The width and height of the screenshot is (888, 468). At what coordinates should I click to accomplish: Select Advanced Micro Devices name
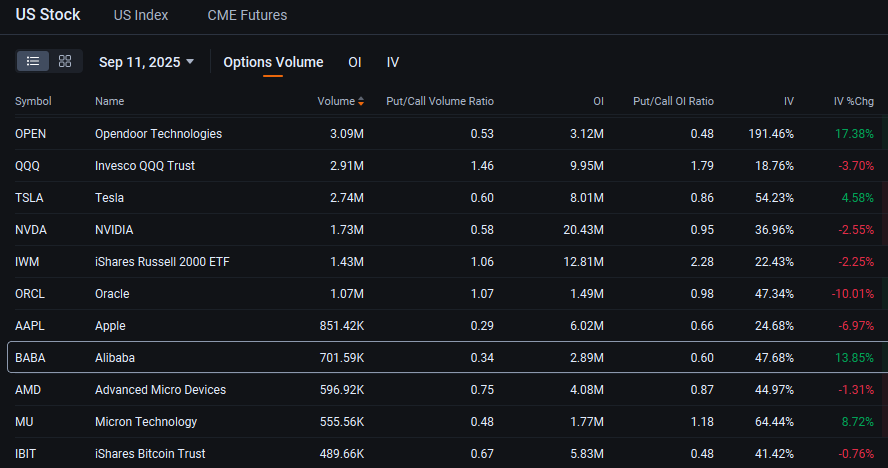[x=160, y=390]
